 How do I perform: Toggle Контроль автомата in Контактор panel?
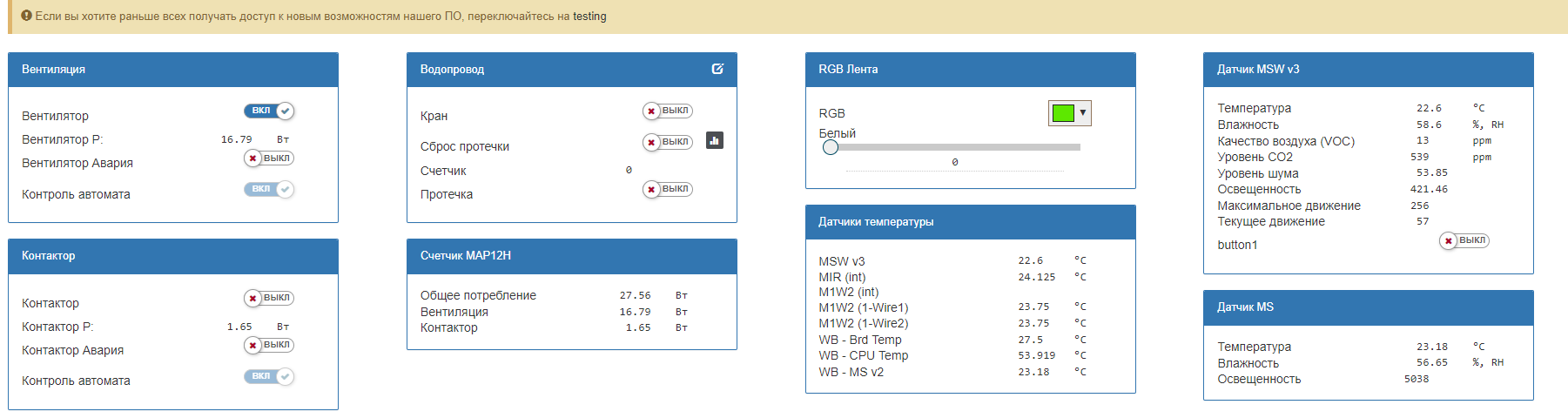[269, 376]
